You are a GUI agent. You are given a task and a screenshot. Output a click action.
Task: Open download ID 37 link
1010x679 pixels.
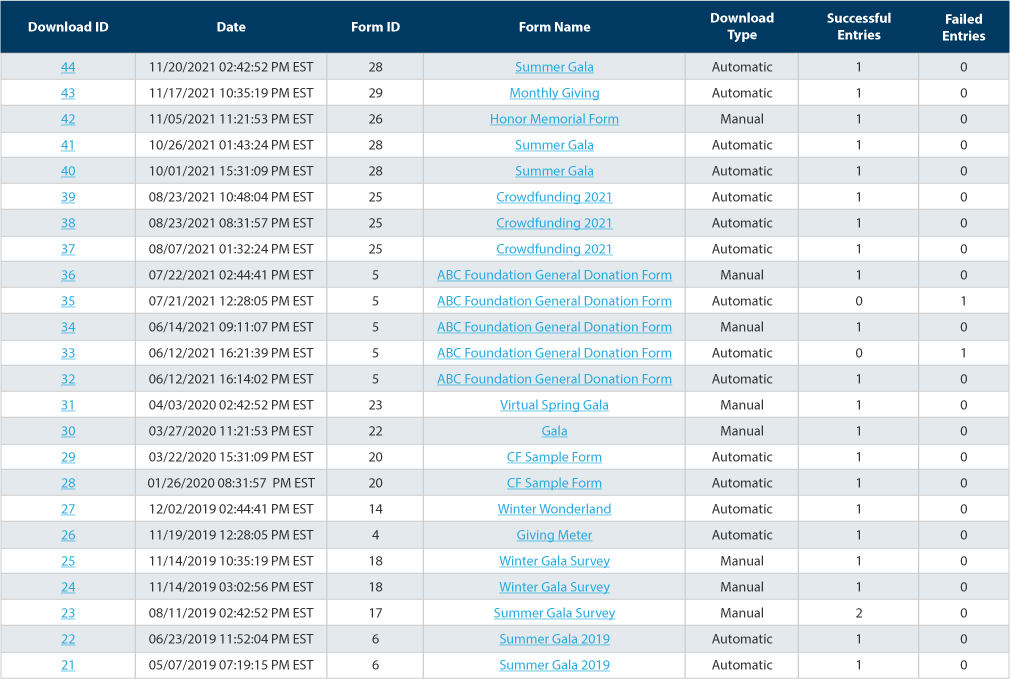click(x=68, y=249)
